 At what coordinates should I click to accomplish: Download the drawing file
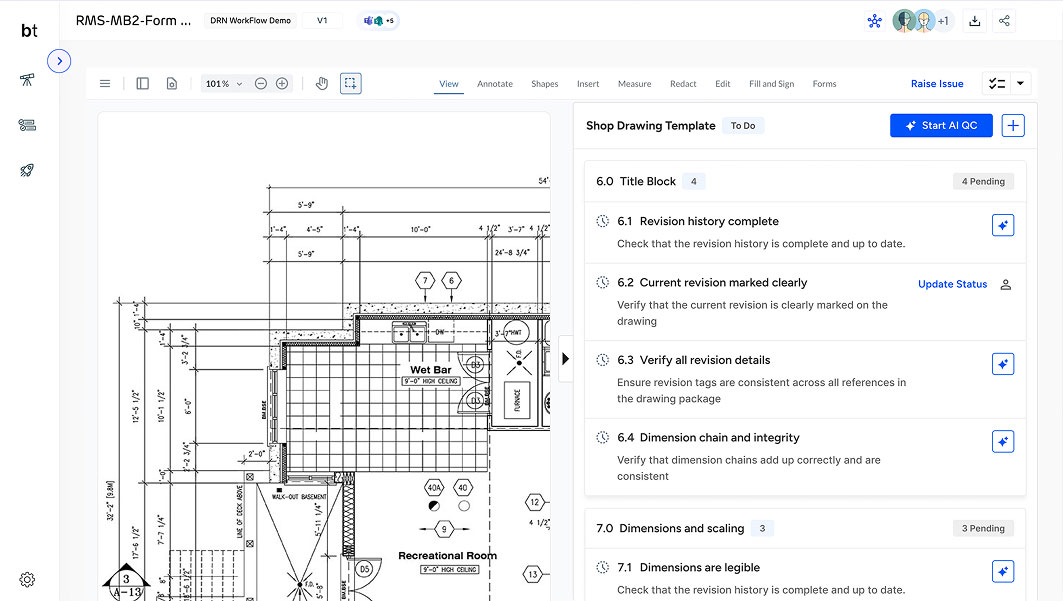point(974,20)
